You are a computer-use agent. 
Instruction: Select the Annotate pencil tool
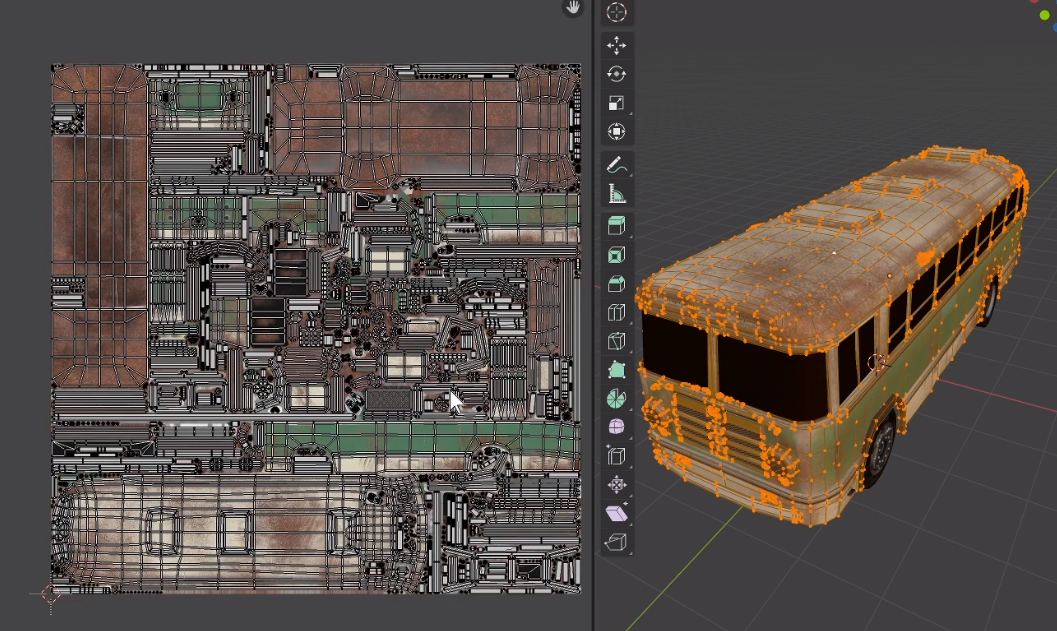pyautogui.click(x=616, y=165)
